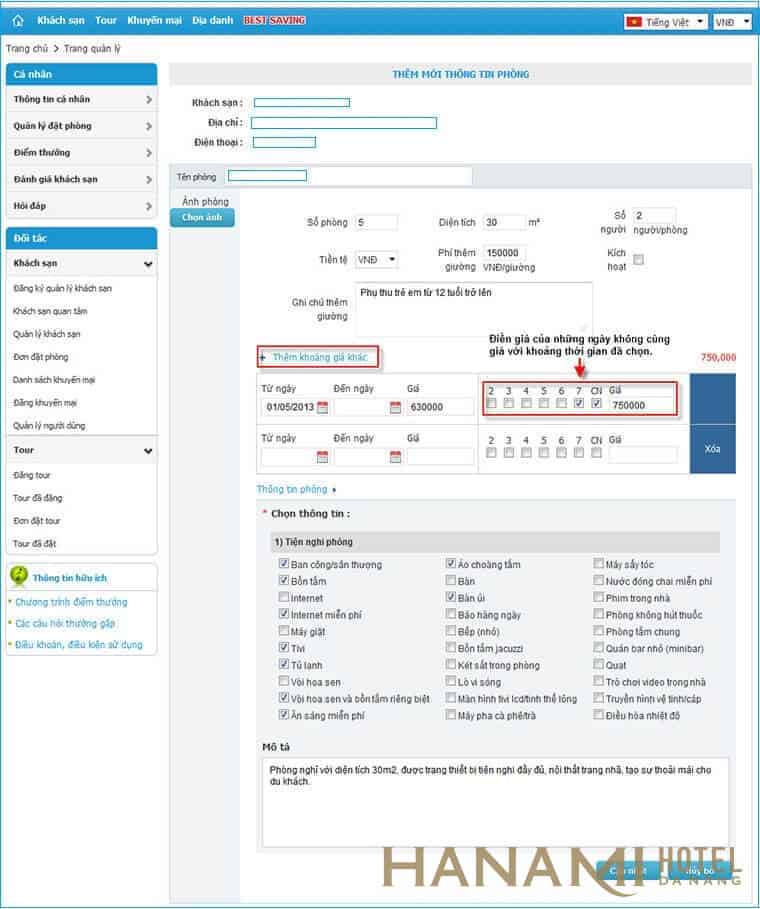Click the lightbulb Thông tin hữu ích icon

pos(19,576)
